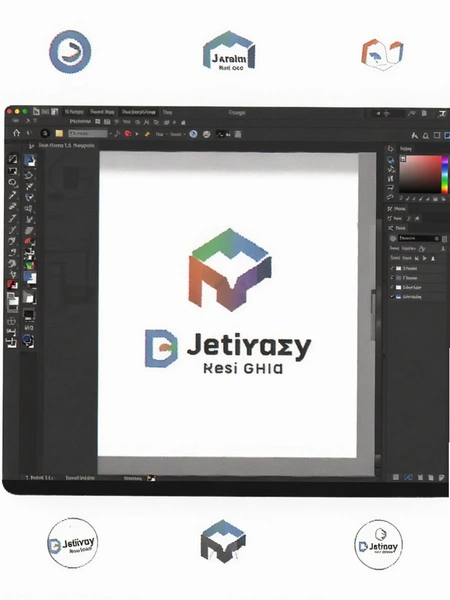The height and width of the screenshot is (600, 450).
Task: Click the blue circle icon at tool panel bottom
Action: (x=28, y=340)
